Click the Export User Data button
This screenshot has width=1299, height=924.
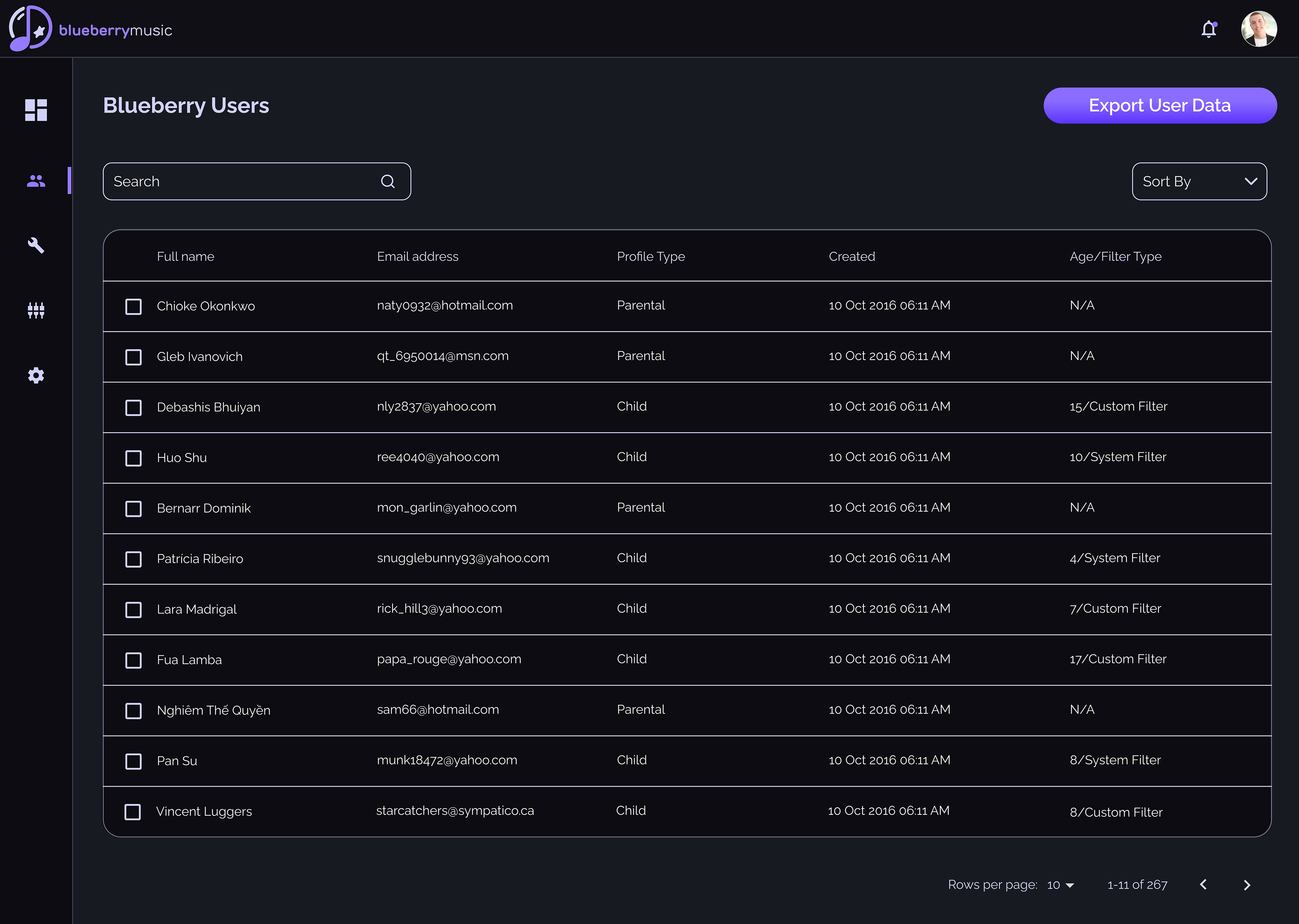point(1160,105)
